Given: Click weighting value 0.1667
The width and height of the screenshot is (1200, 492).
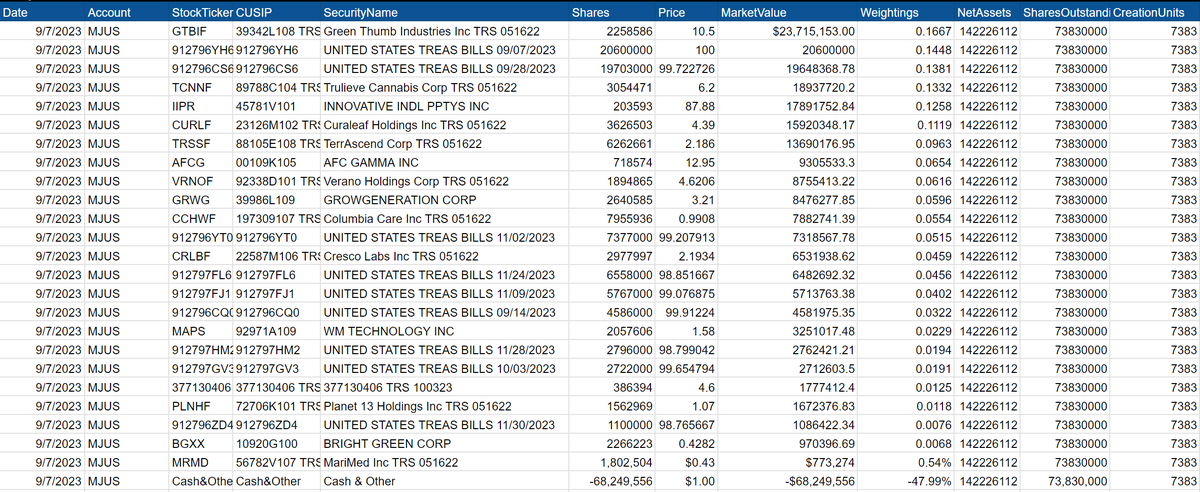Looking at the screenshot, I should 934,32.
